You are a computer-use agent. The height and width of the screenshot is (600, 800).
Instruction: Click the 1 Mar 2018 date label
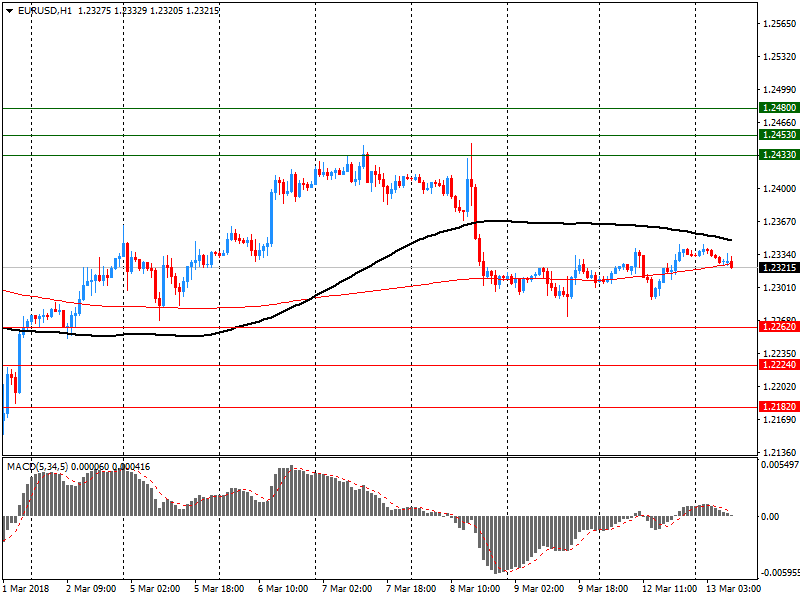click(28, 590)
